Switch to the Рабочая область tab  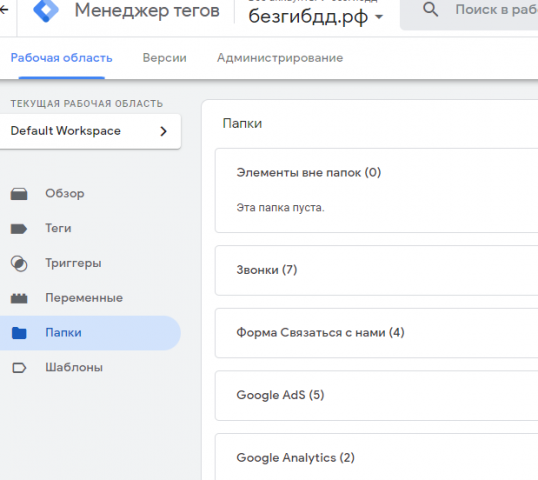point(61,58)
